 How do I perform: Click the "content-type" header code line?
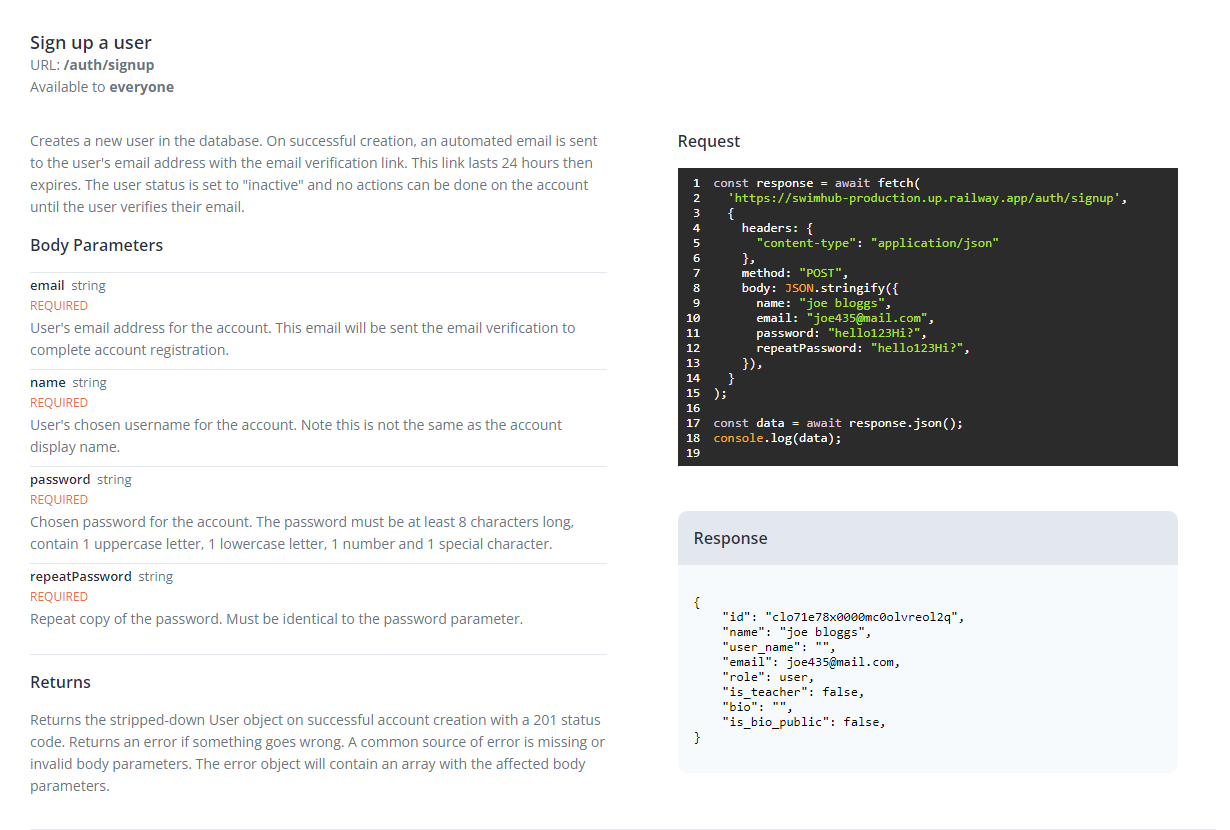[877, 243]
